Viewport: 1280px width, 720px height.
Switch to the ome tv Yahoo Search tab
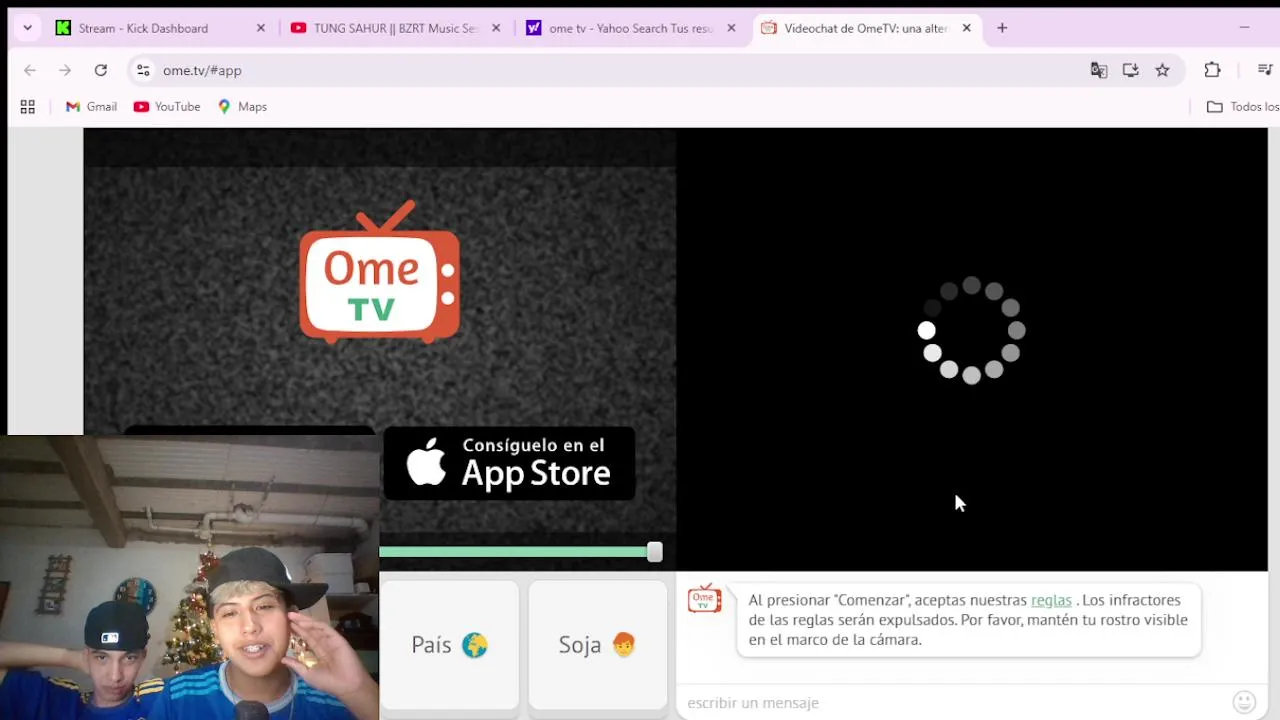coord(630,28)
